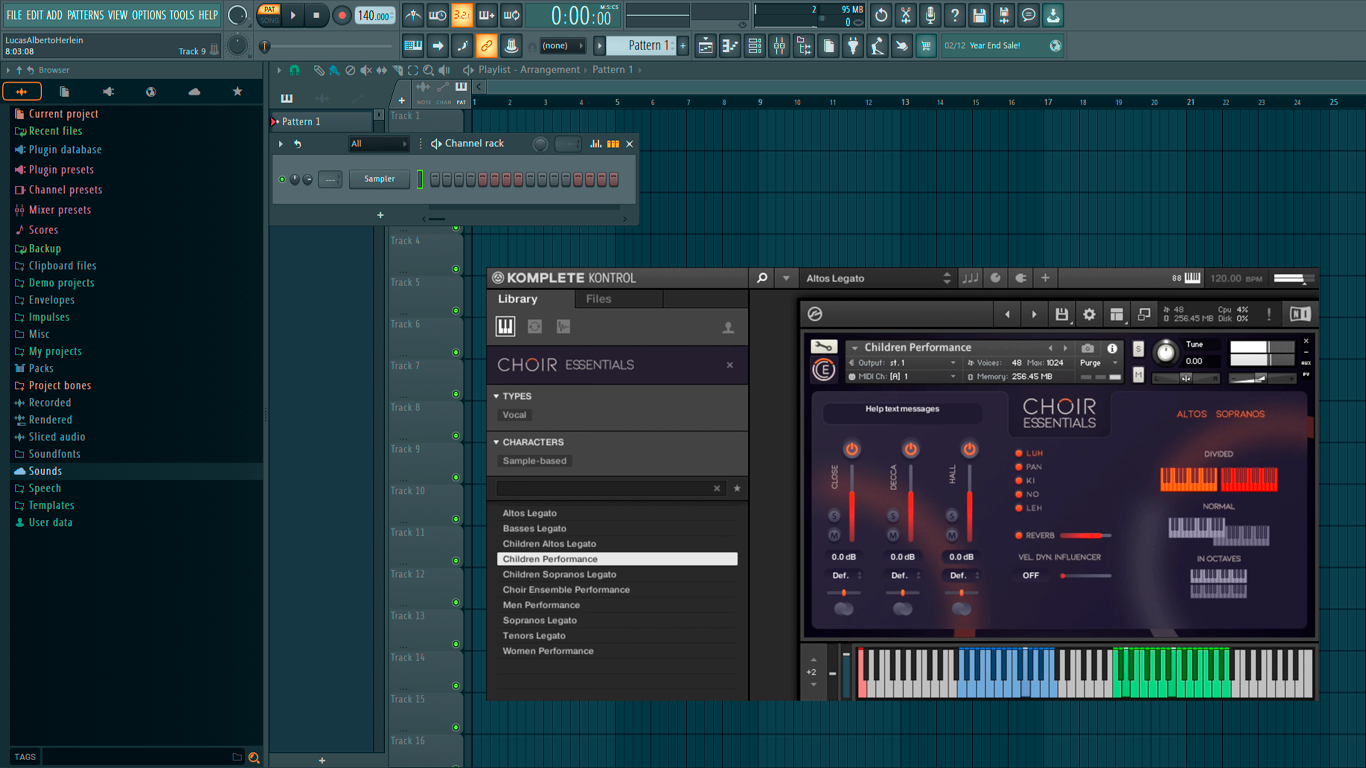Open Kontakt settings gear icon
1366x768 pixels.
pos(1089,314)
